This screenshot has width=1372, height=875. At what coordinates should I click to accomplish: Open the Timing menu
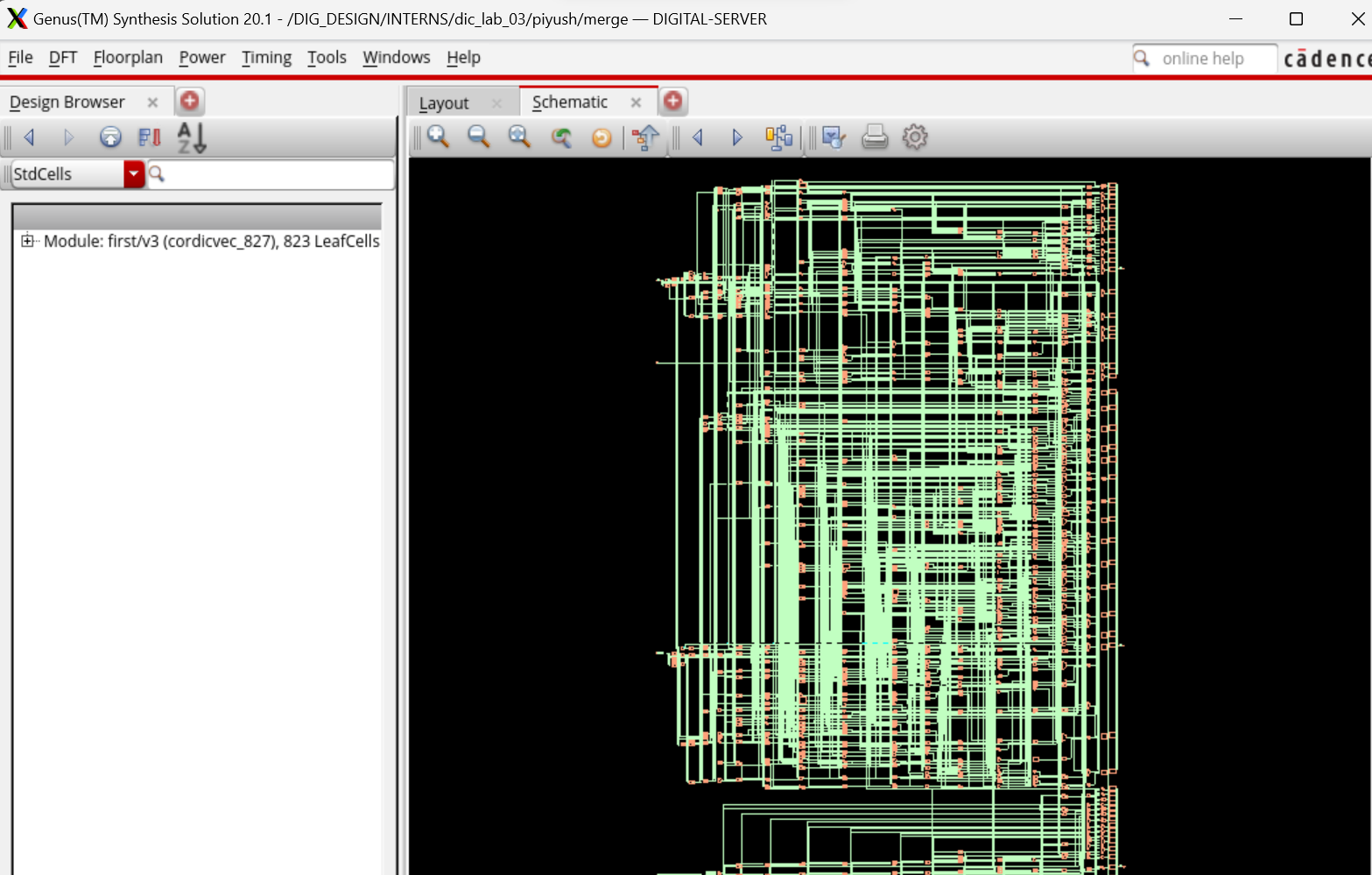pos(266,58)
